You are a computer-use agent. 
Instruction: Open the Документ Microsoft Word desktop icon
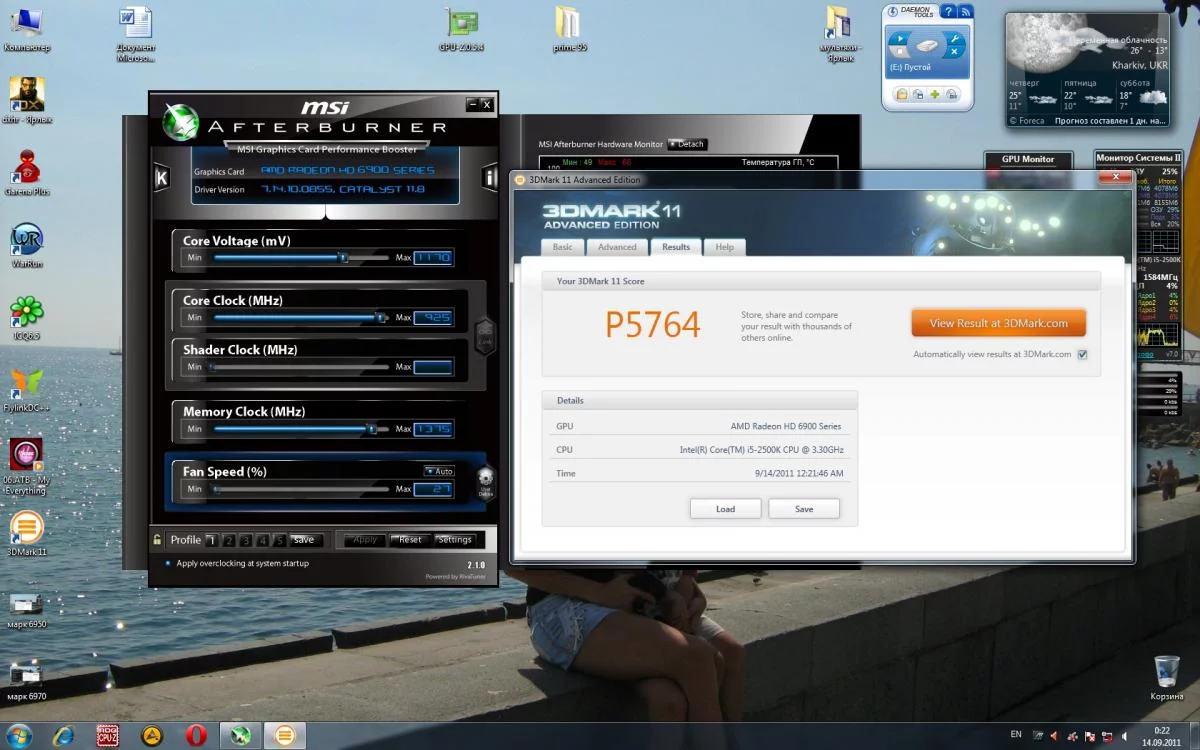(135, 35)
